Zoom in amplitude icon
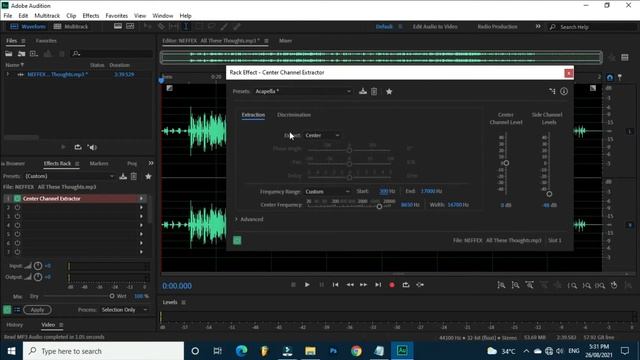This screenshot has height=360, width=640. tap(501, 285)
